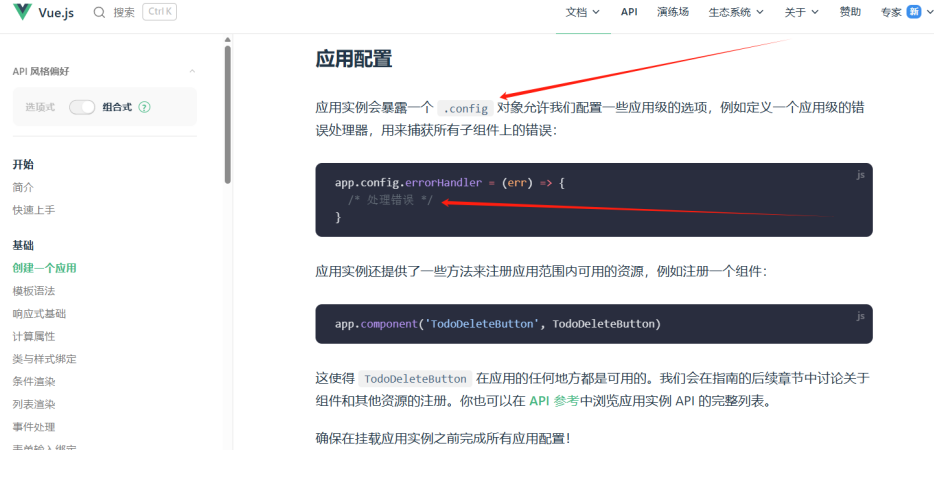934x482 pixels.
Task: Click the js label on app.component code block
Action: point(861,316)
